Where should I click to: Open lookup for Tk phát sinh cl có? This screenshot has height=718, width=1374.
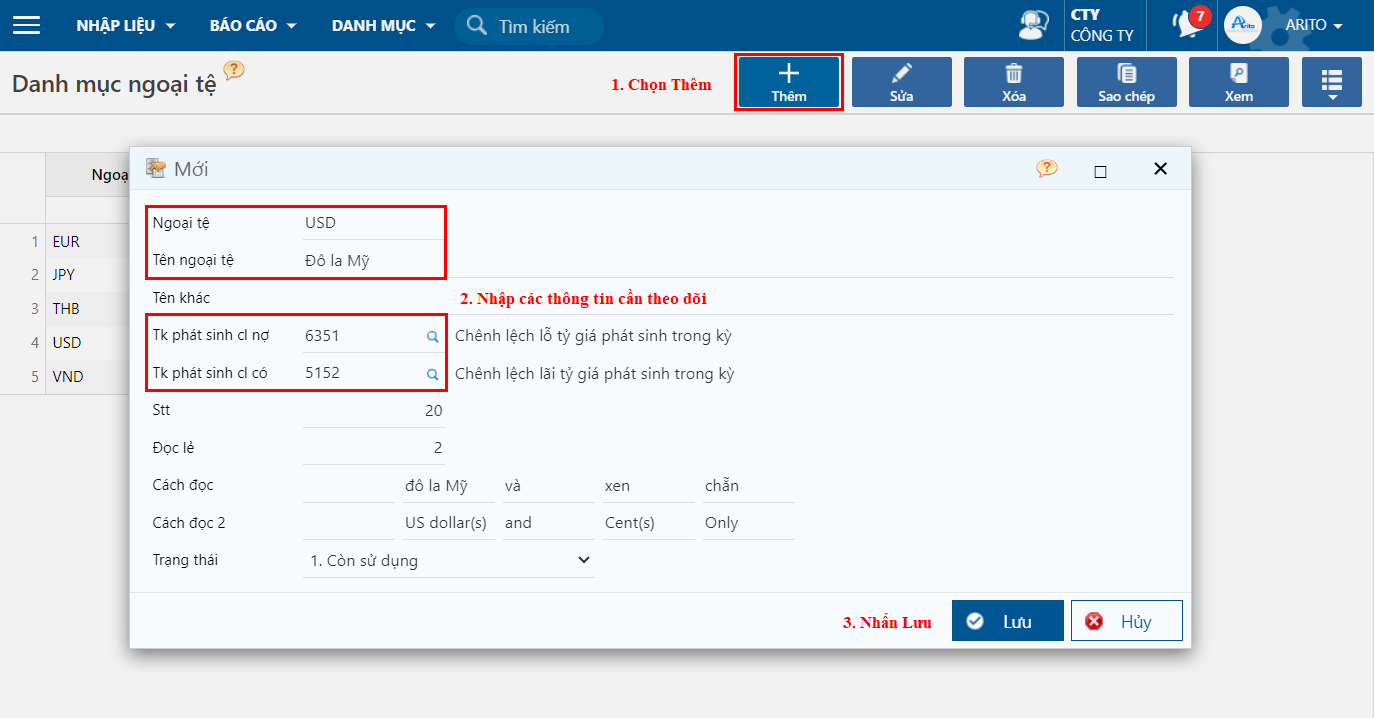click(433, 374)
